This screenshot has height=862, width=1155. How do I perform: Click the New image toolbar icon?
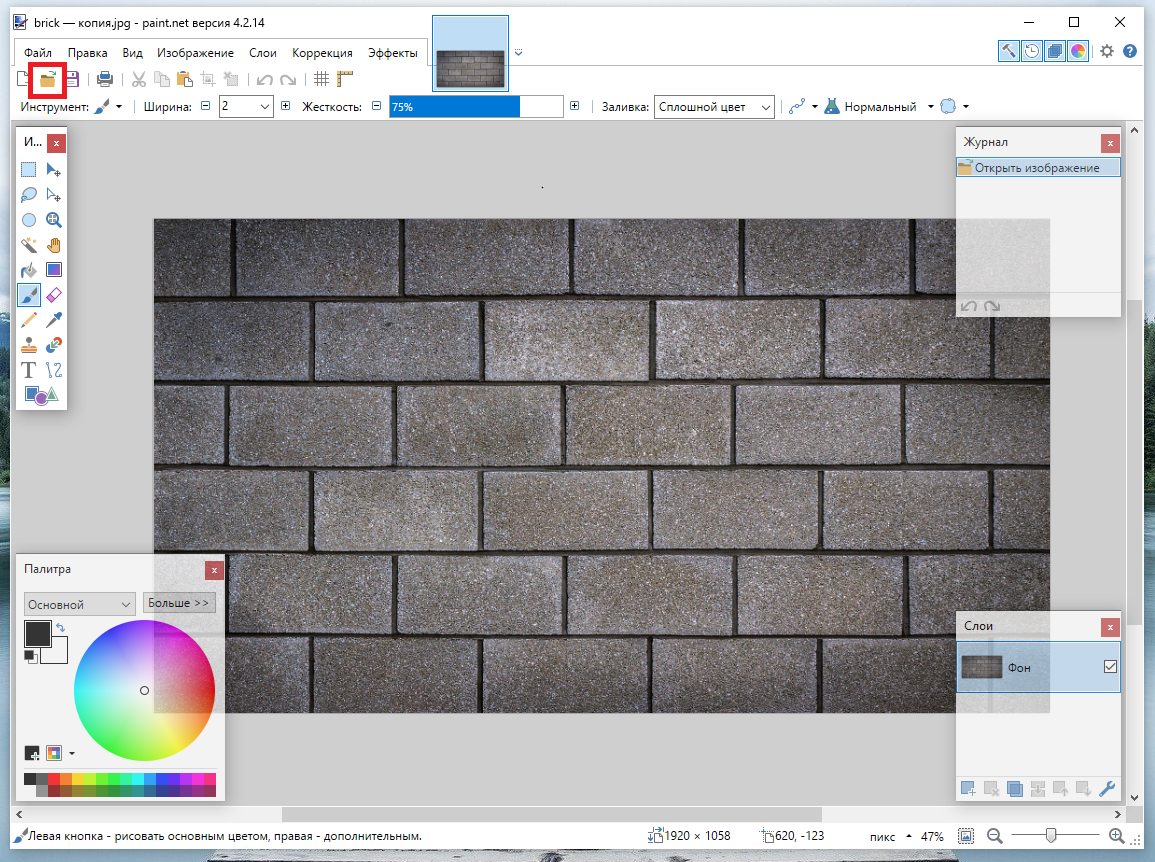24,80
